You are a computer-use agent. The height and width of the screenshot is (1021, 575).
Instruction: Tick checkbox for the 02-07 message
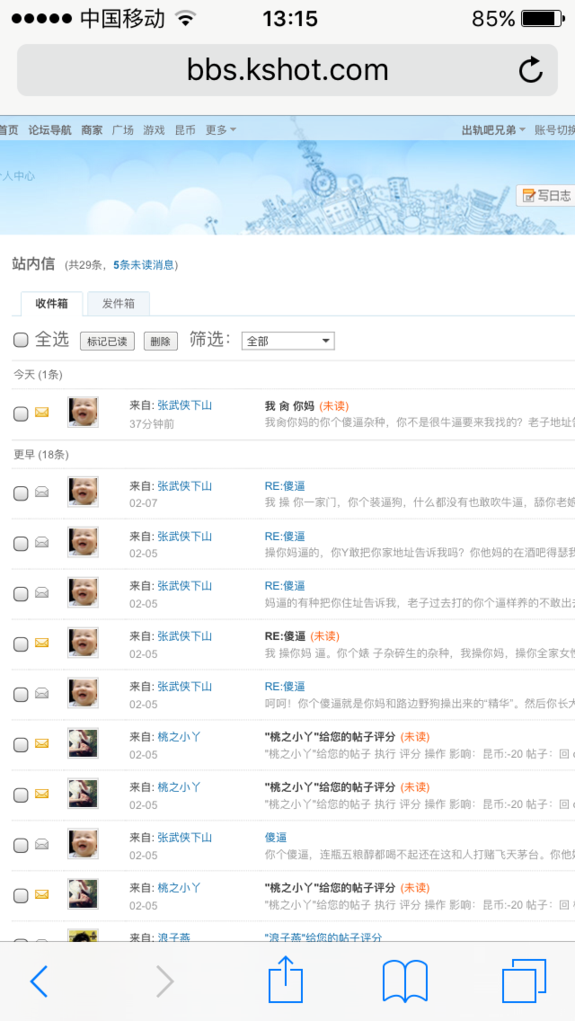point(21,494)
